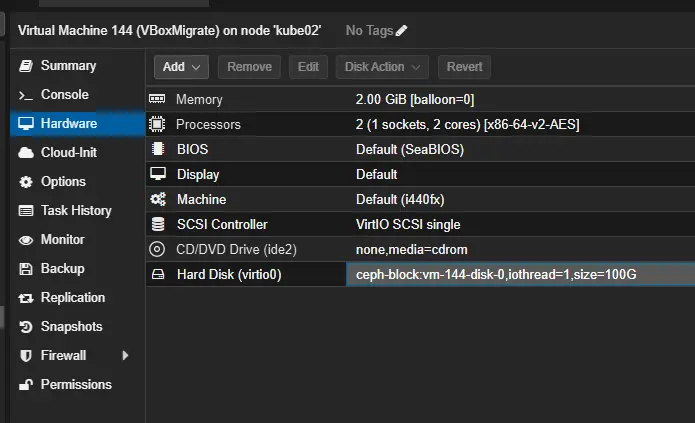
Task: Open the Permissions page
Action: coord(75,385)
